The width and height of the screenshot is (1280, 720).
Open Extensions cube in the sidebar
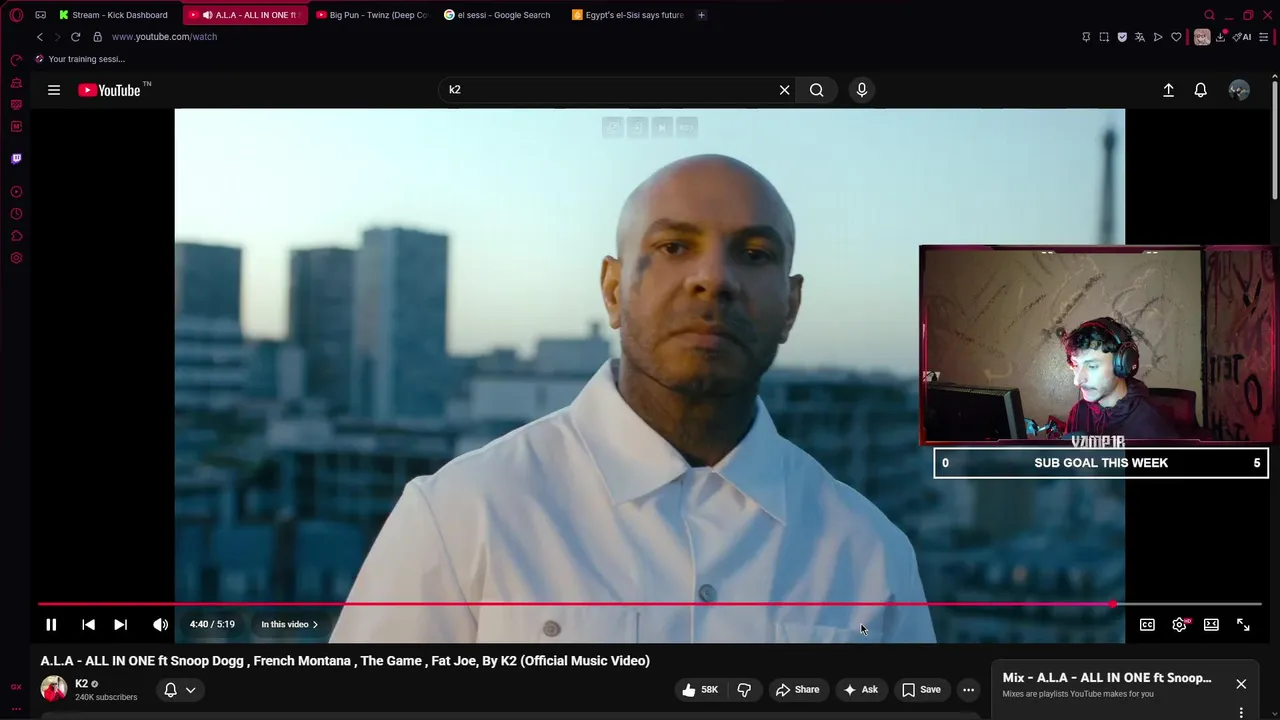pyautogui.click(x=16, y=235)
